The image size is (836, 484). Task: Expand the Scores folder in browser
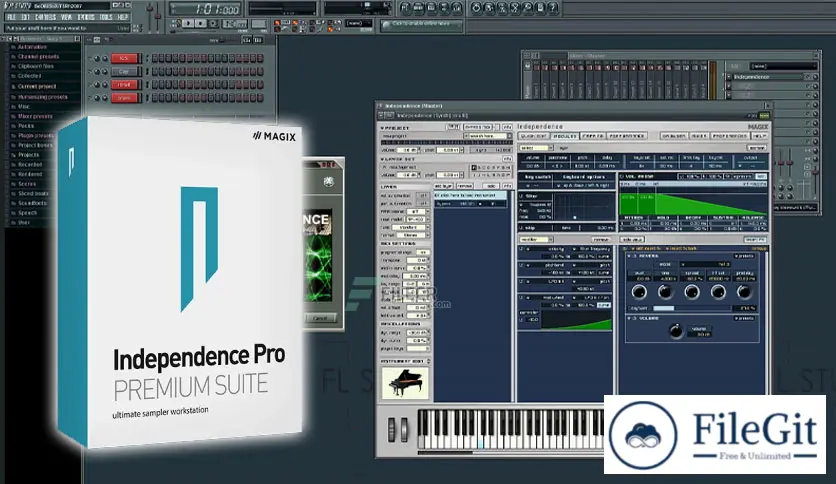point(27,184)
